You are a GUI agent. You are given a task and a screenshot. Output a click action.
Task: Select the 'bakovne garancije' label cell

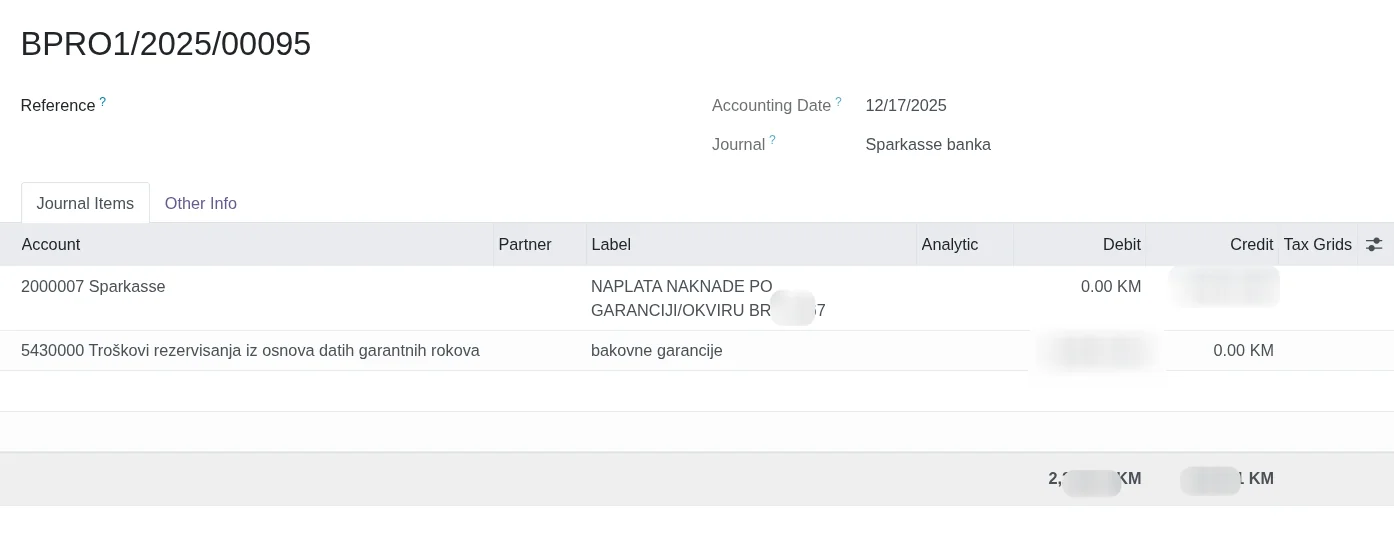tap(657, 351)
